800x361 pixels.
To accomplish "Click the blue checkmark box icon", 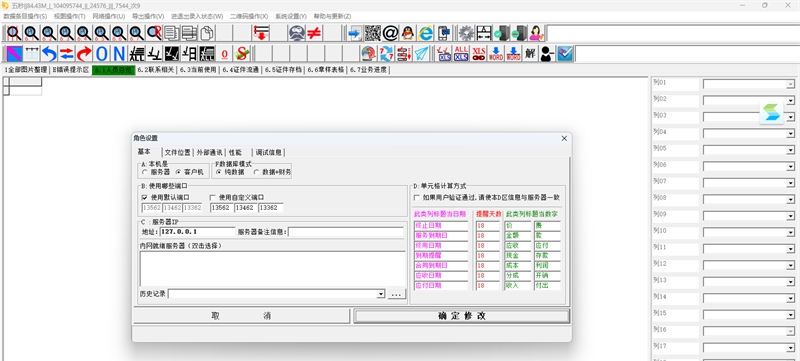I will tap(565, 54).
